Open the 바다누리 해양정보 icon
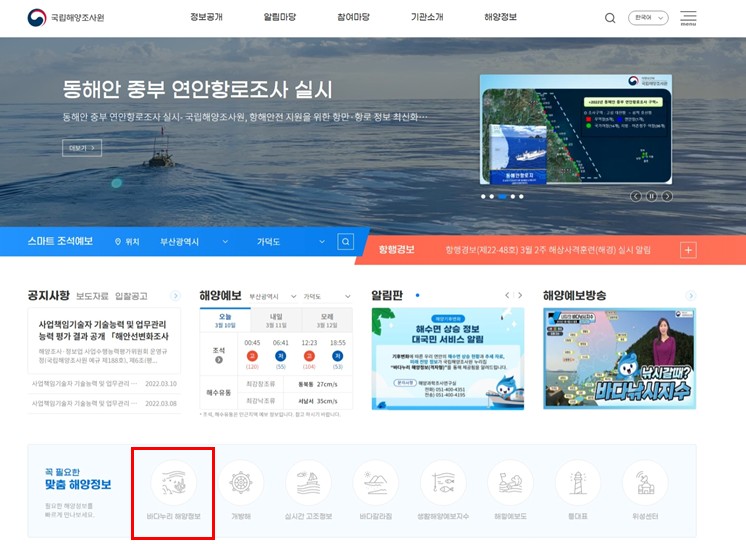The height and width of the screenshot is (544, 746). coord(174,484)
